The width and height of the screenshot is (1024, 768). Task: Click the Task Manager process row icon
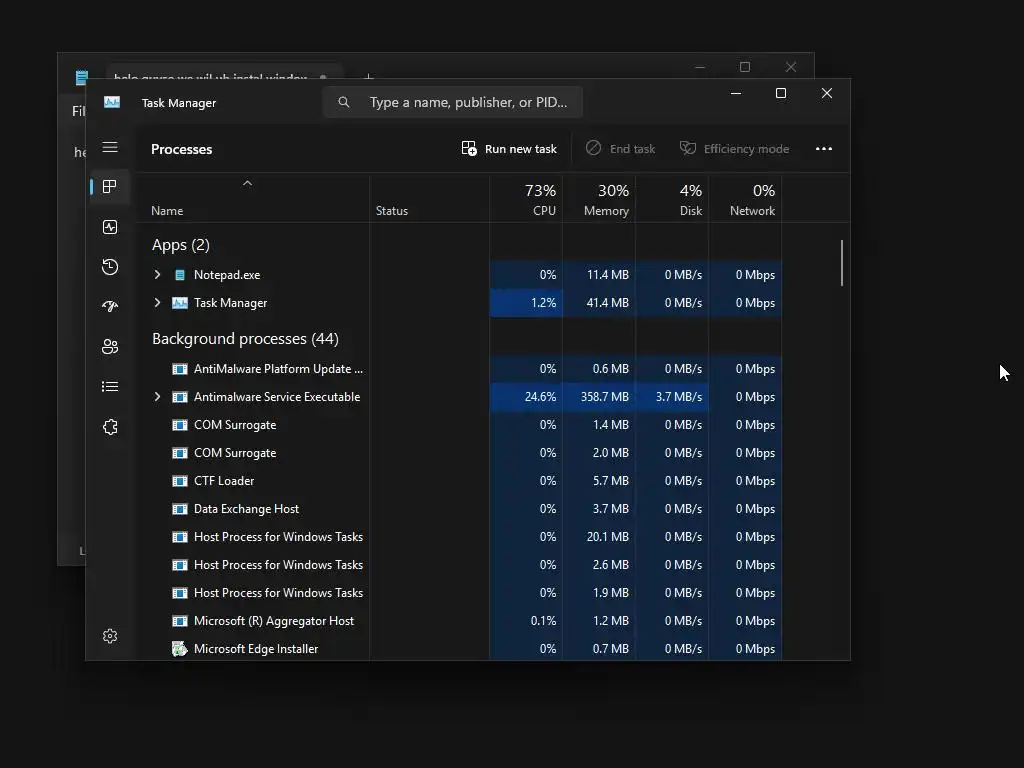pyautogui.click(x=180, y=303)
